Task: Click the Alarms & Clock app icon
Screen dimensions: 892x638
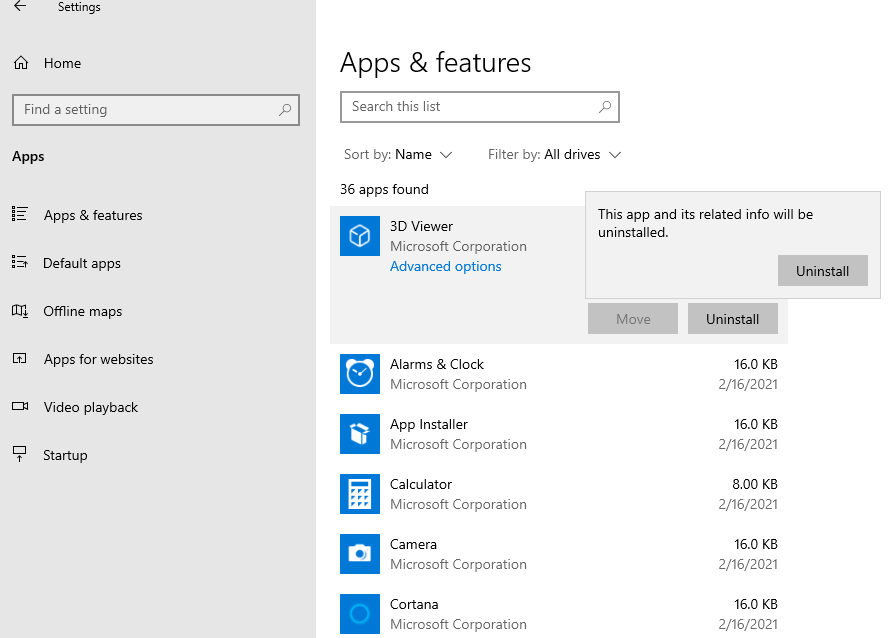Action: click(x=360, y=374)
